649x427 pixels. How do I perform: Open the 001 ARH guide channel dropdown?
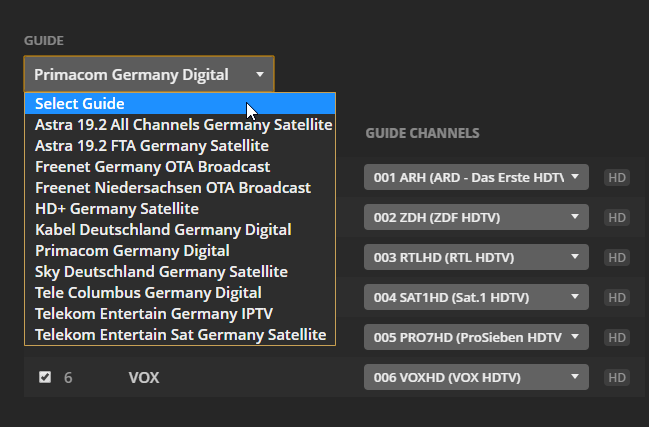pos(476,177)
